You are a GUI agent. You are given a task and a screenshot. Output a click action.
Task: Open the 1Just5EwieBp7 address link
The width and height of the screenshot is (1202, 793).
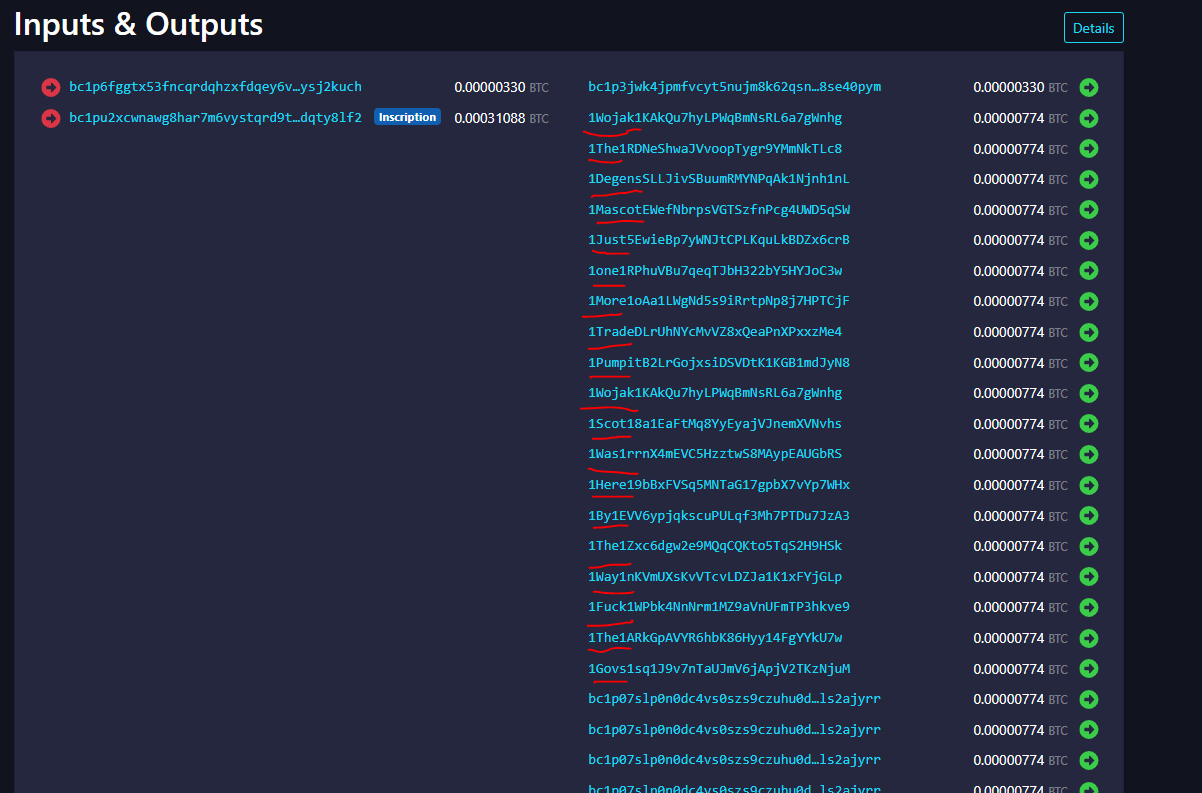tap(718, 240)
